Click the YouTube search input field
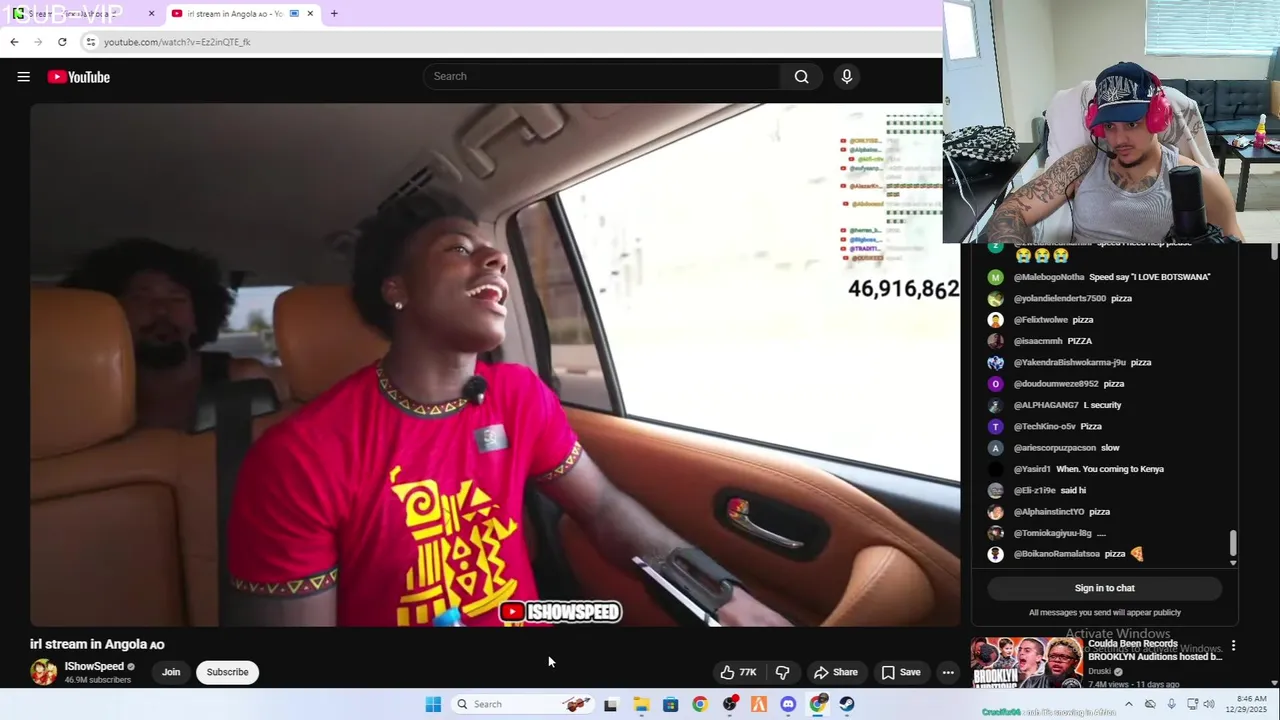 click(603, 76)
